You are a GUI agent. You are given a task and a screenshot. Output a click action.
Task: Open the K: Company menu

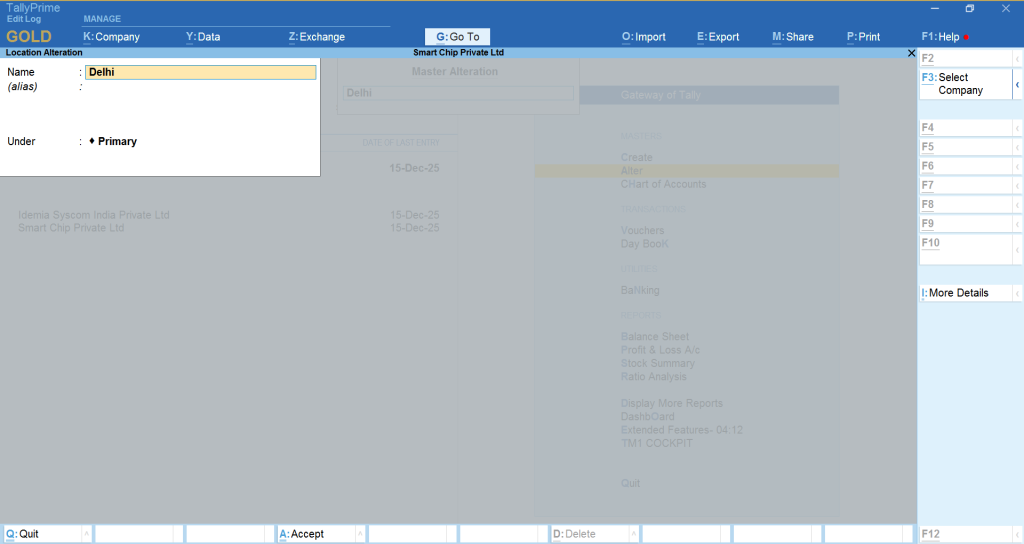pyautogui.click(x=111, y=37)
